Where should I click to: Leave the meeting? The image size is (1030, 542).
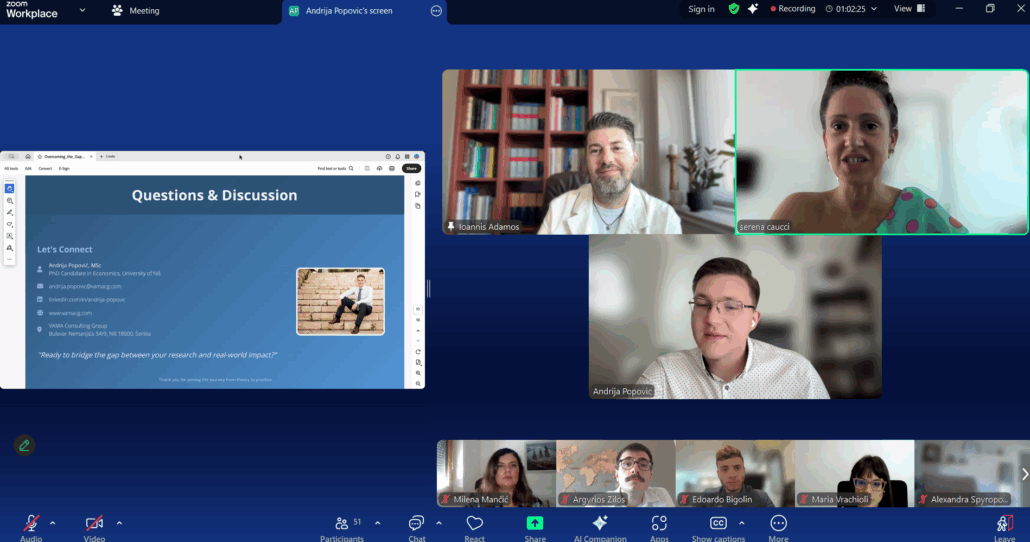click(1004, 524)
